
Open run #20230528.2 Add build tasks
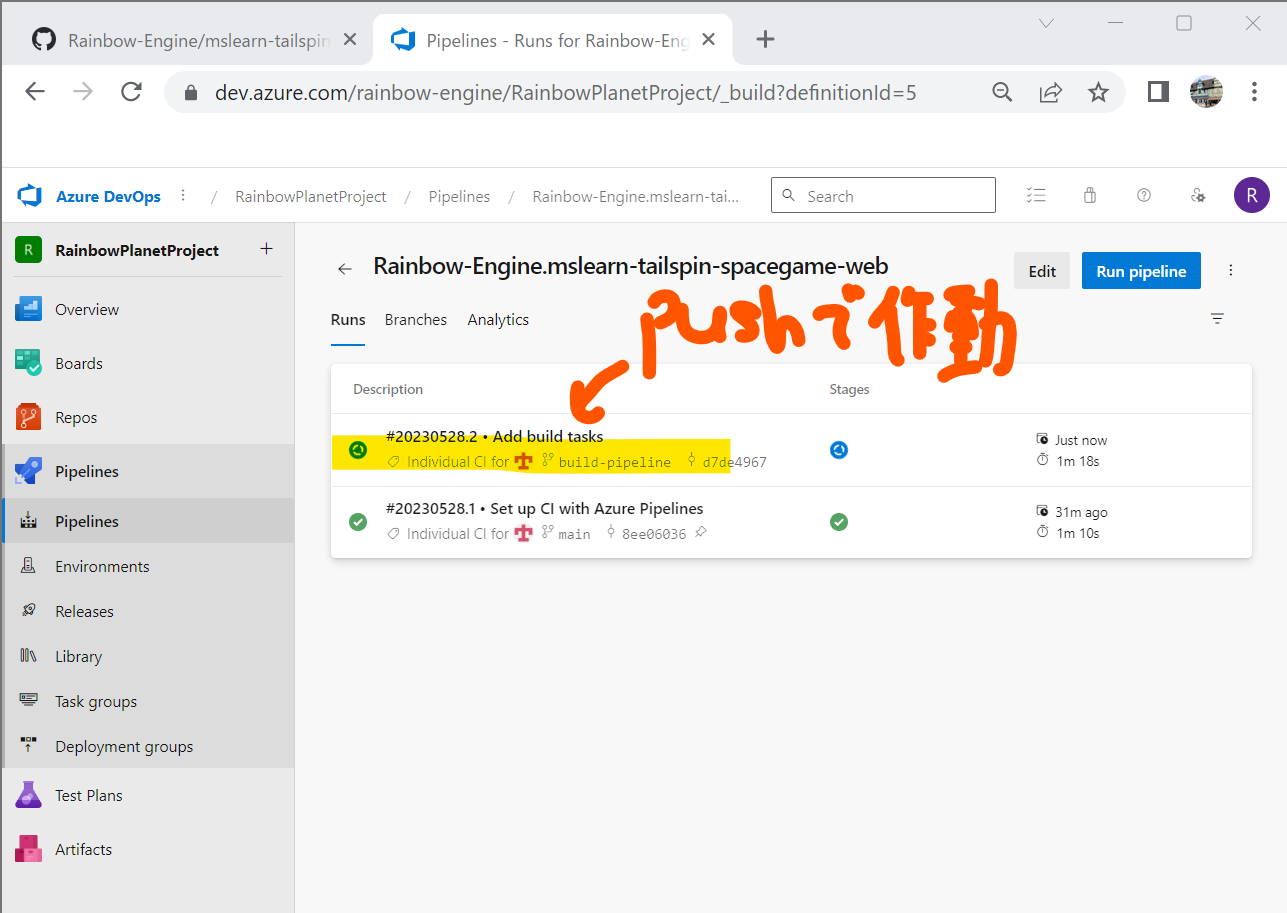(494, 437)
